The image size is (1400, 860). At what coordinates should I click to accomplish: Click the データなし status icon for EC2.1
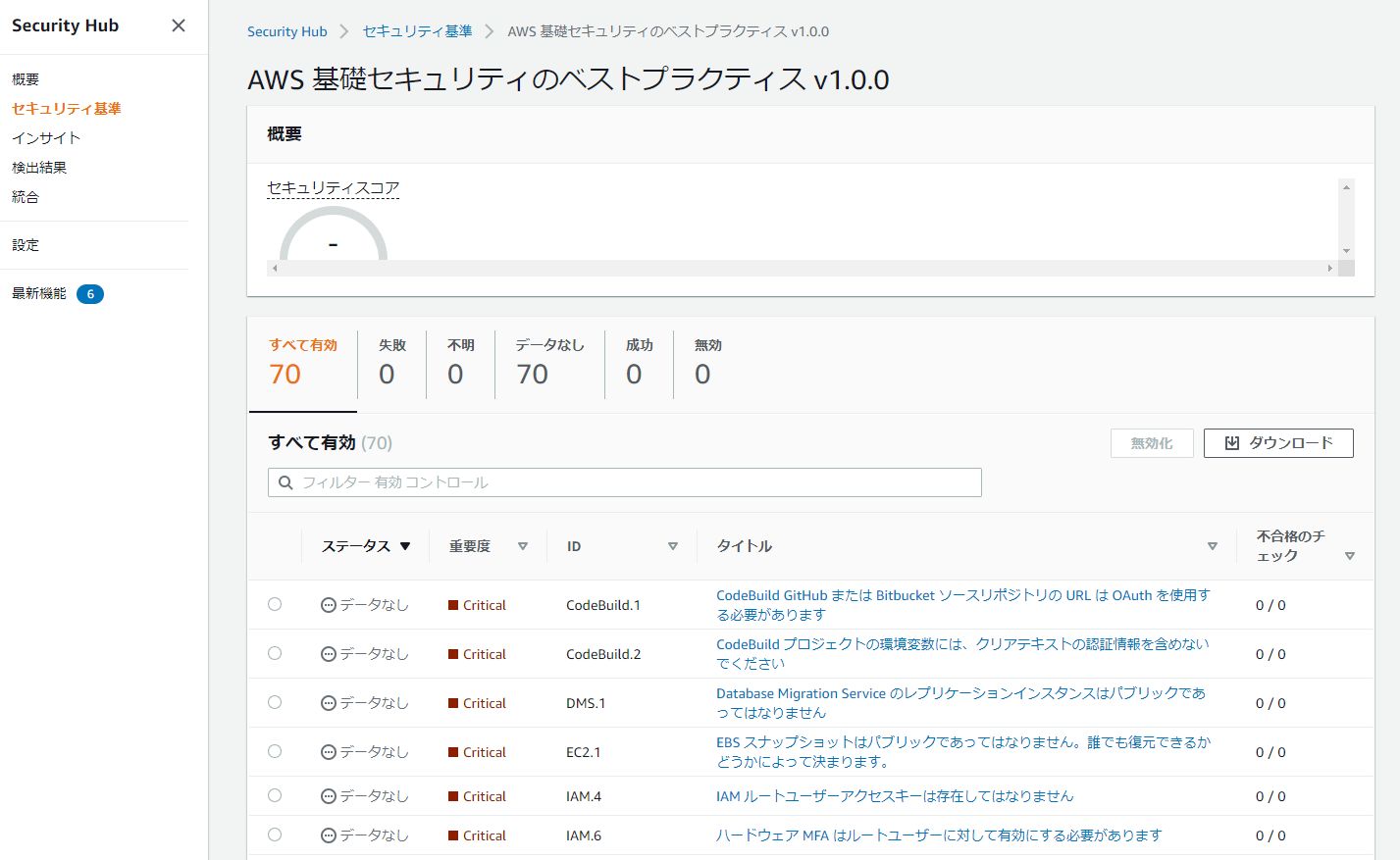point(329,752)
